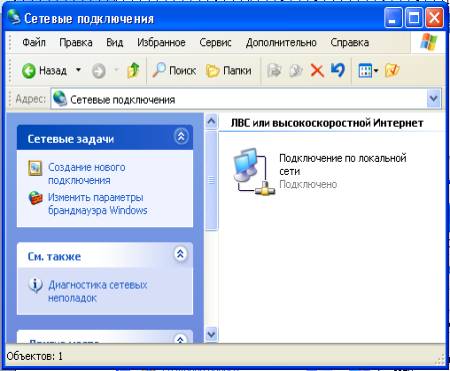Screen dimensions: 450x371
Task: Maximize the Сетевые подключения window
Action: click(x=414, y=18)
